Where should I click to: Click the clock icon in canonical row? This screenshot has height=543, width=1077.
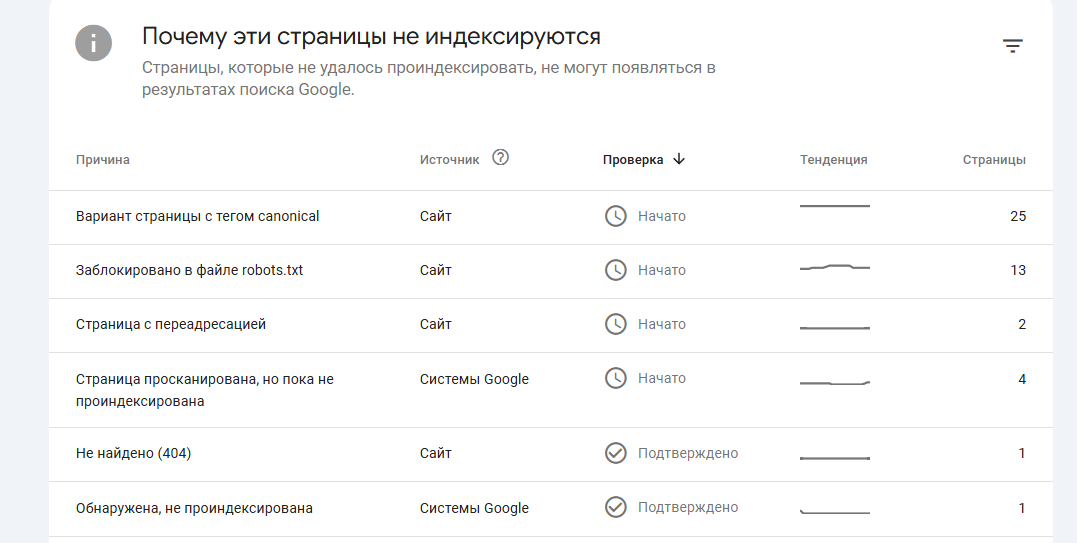616,216
